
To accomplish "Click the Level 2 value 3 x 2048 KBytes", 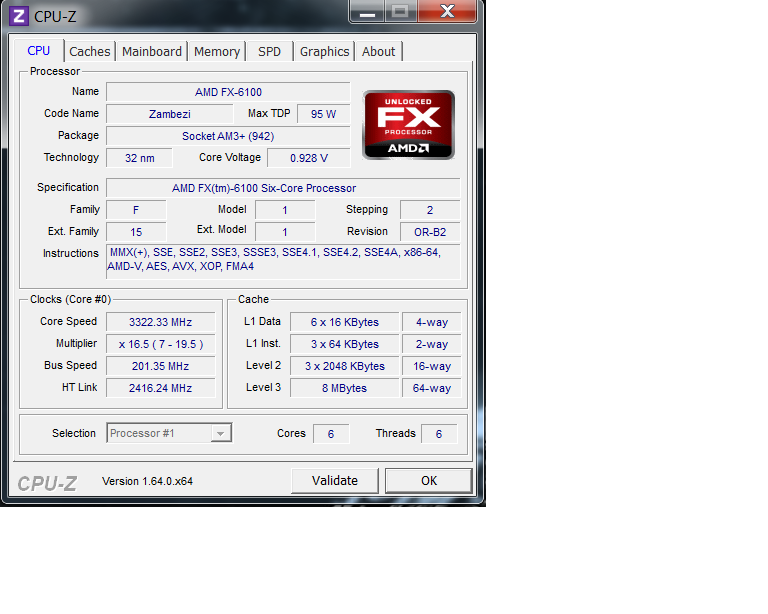I will click(345, 366).
